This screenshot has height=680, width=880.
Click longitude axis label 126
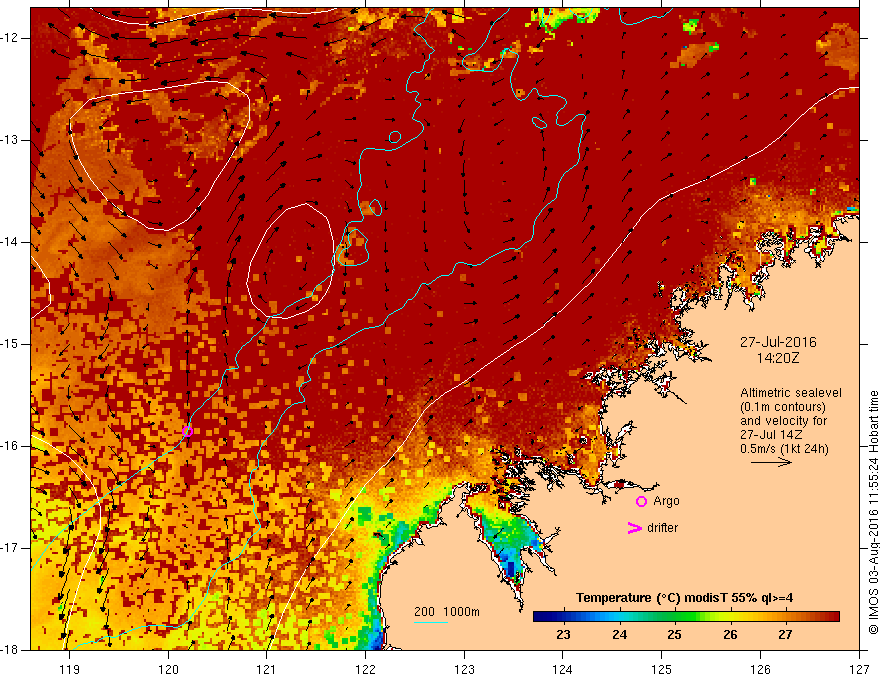click(x=760, y=669)
